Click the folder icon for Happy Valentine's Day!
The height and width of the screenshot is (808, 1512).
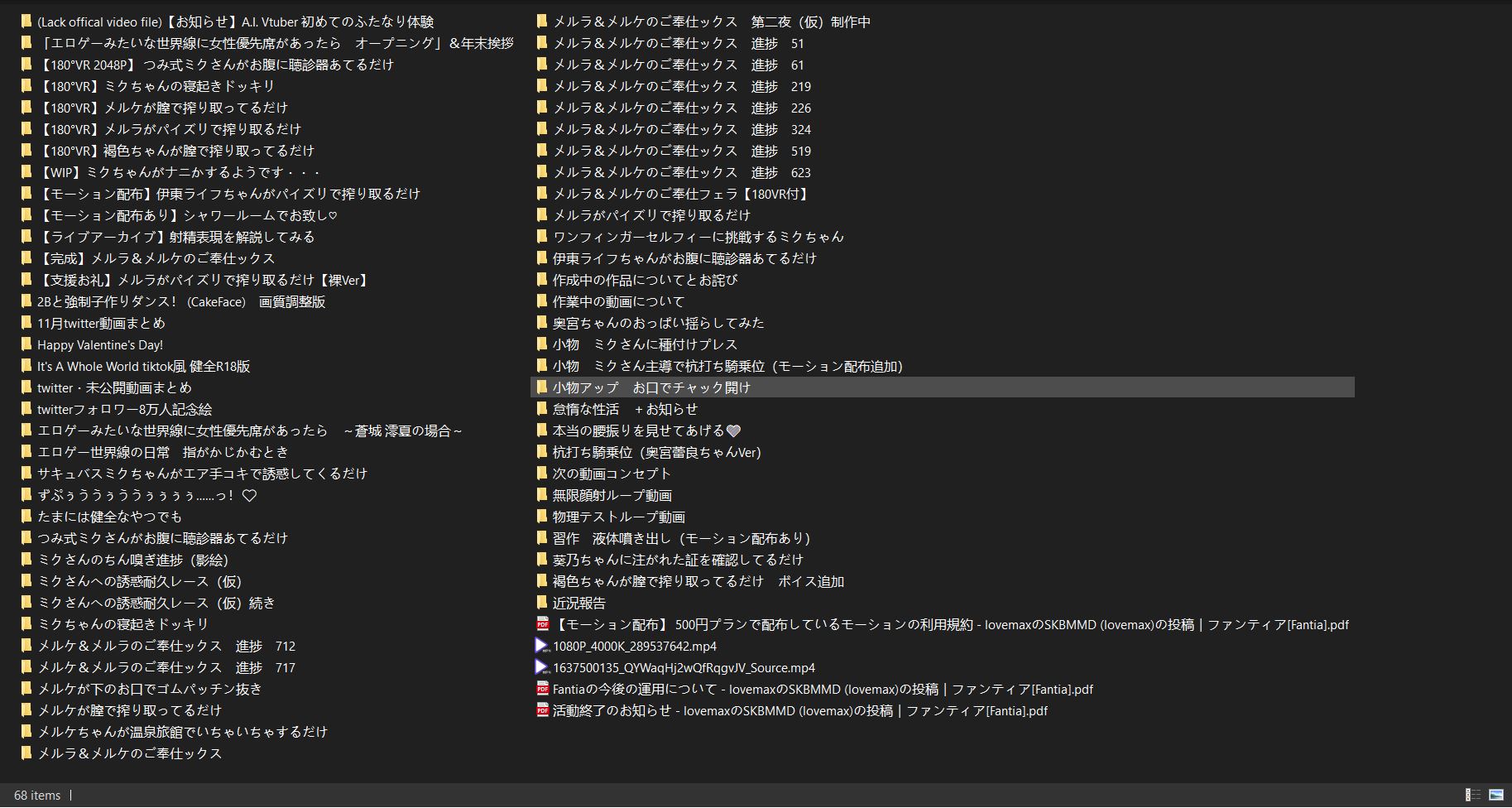point(26,344)
